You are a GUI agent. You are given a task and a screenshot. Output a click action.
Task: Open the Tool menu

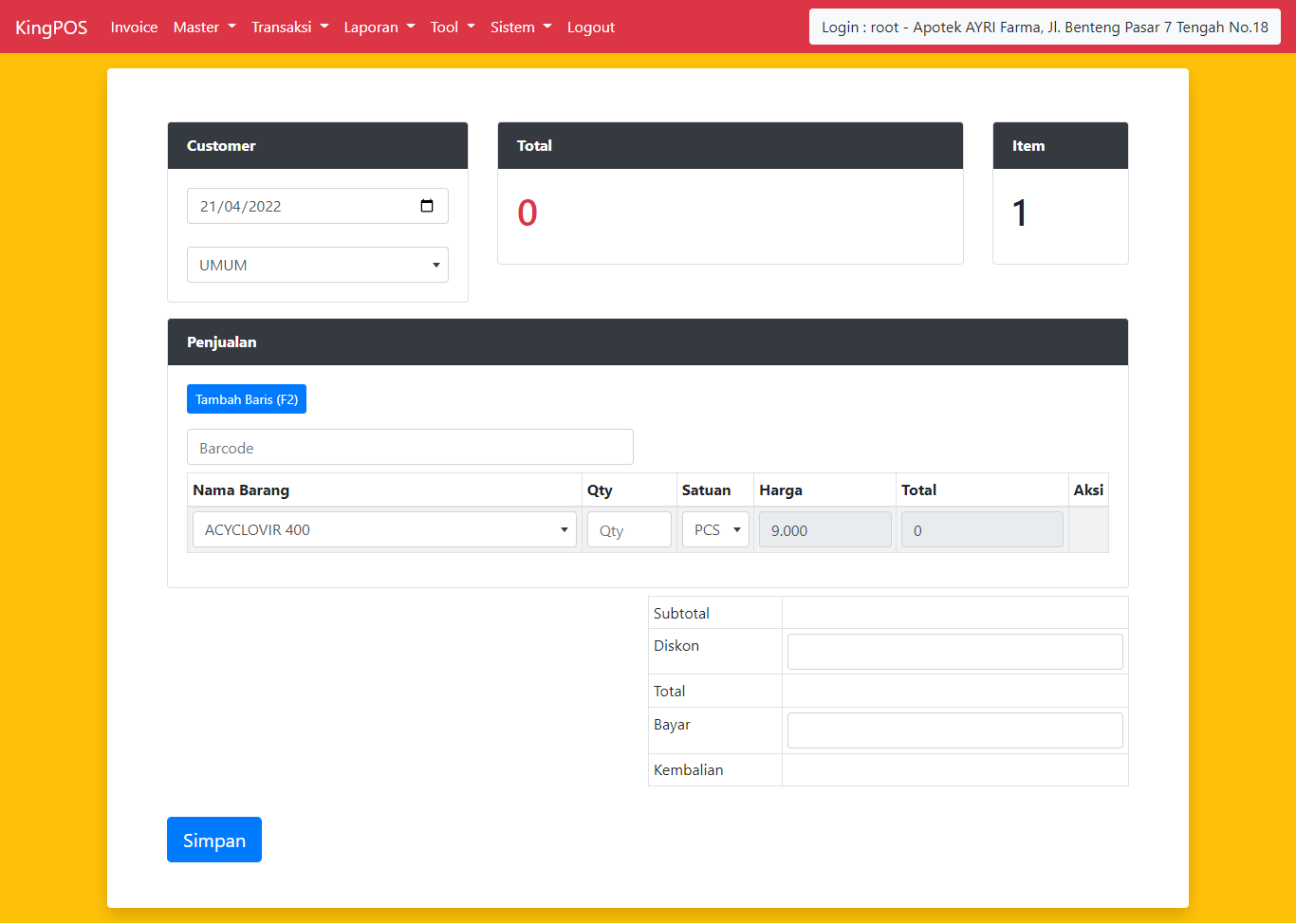pos(452,28)
